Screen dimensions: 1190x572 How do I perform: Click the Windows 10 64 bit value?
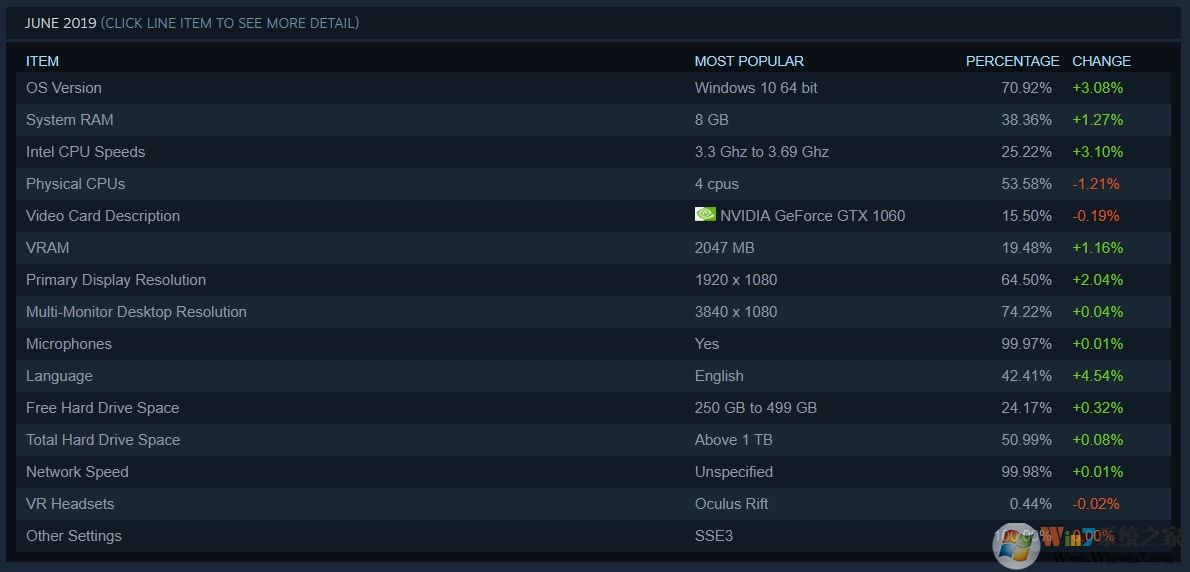pyautogui.click(x=756, y=88)
